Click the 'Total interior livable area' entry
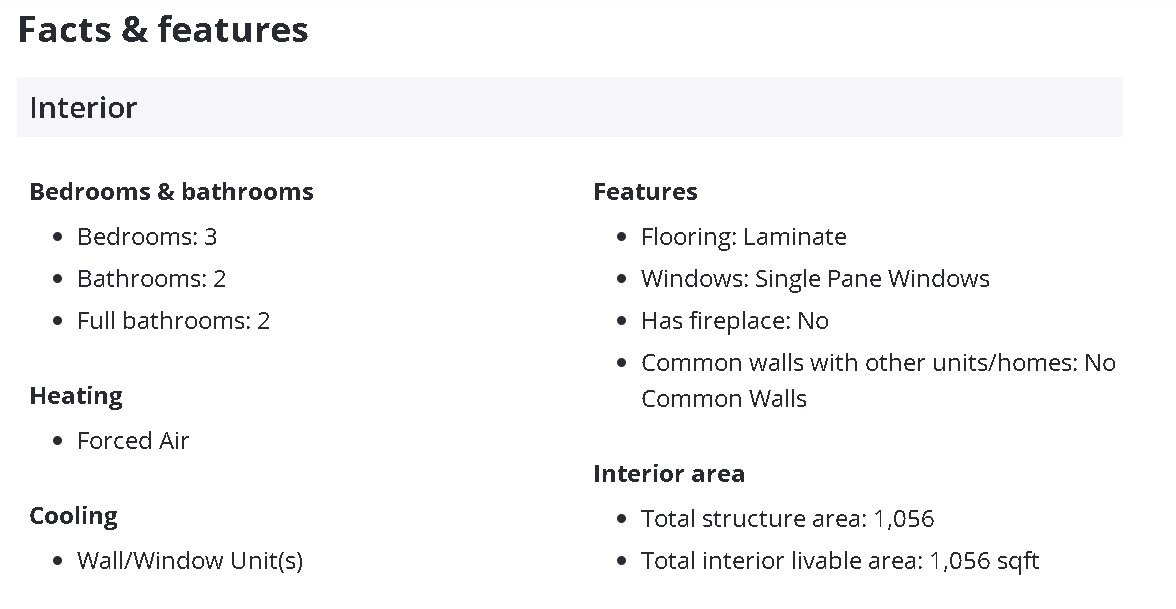 click(840, 561)
